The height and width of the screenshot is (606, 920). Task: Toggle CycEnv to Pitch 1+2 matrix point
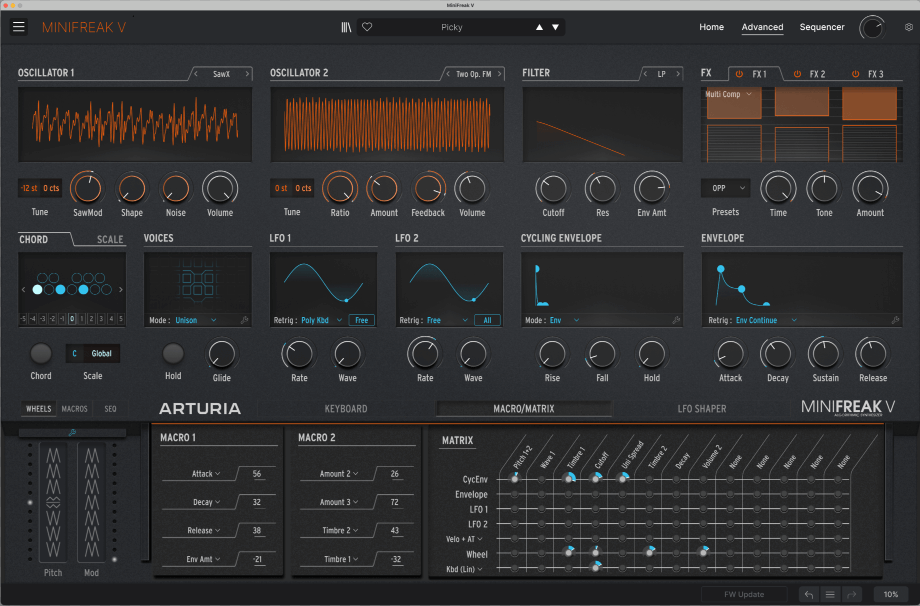point(515,479)
